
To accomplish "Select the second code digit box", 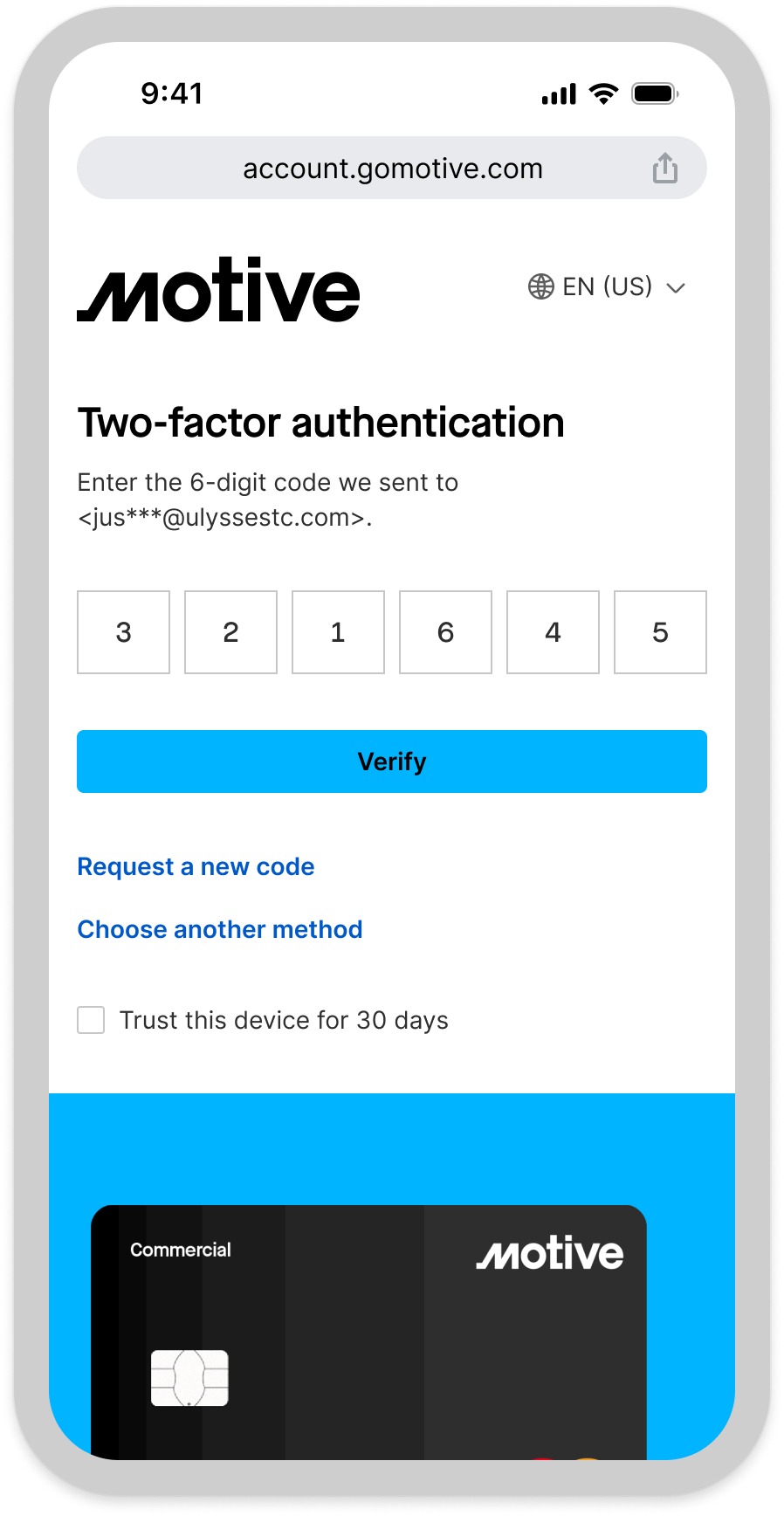I will point(230,632).
